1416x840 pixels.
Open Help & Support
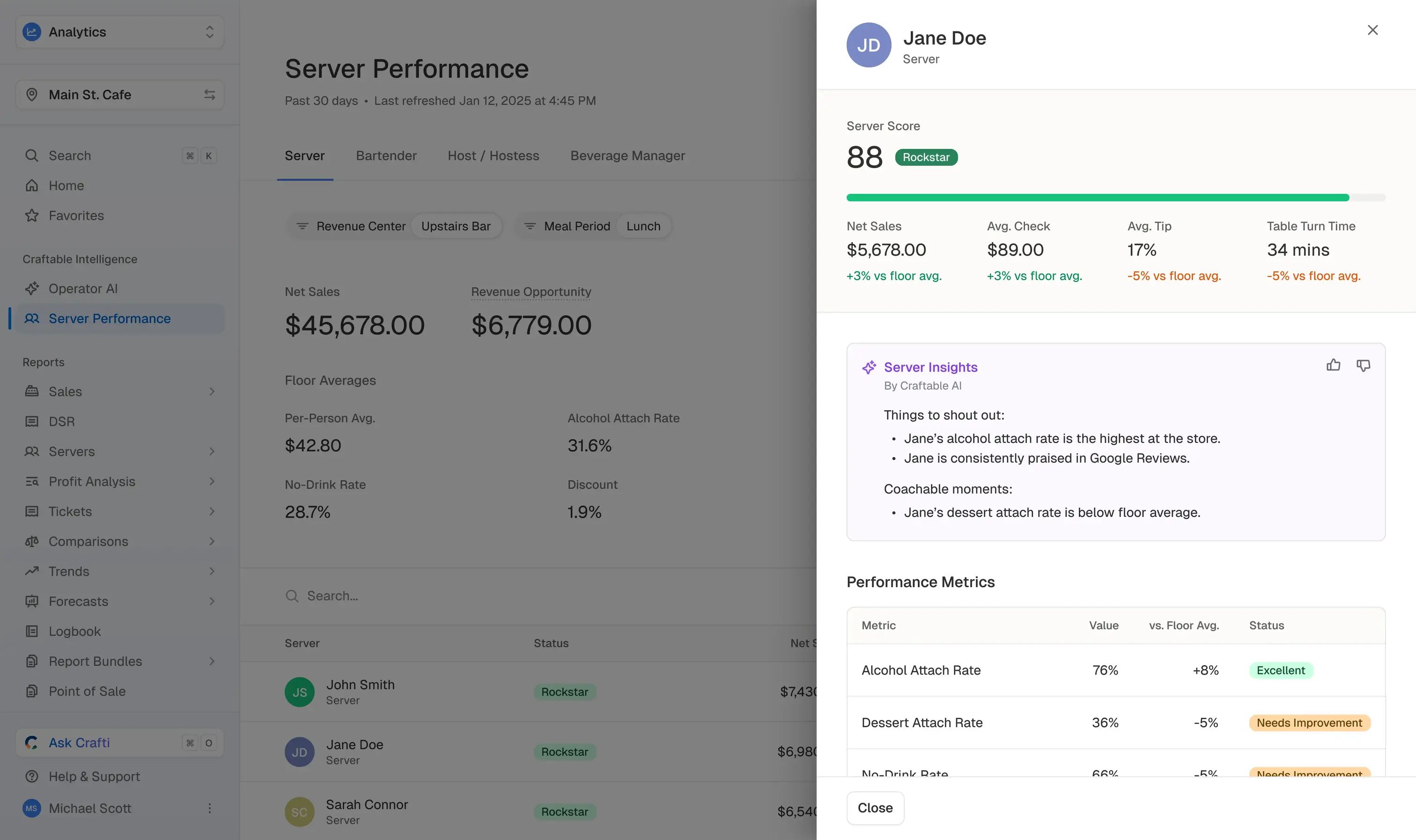120,777
